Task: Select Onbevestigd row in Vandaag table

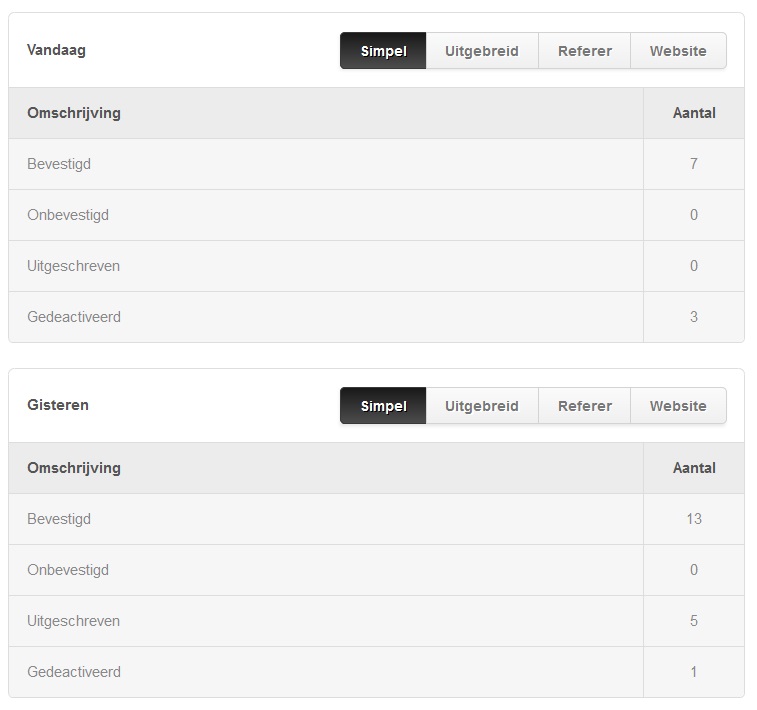Action: (x=377, y=215)
